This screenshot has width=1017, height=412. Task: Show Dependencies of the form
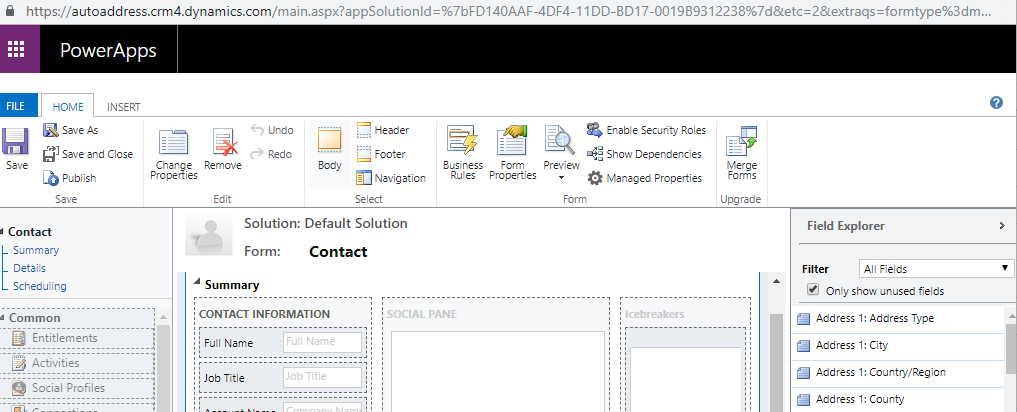[644, 154]
